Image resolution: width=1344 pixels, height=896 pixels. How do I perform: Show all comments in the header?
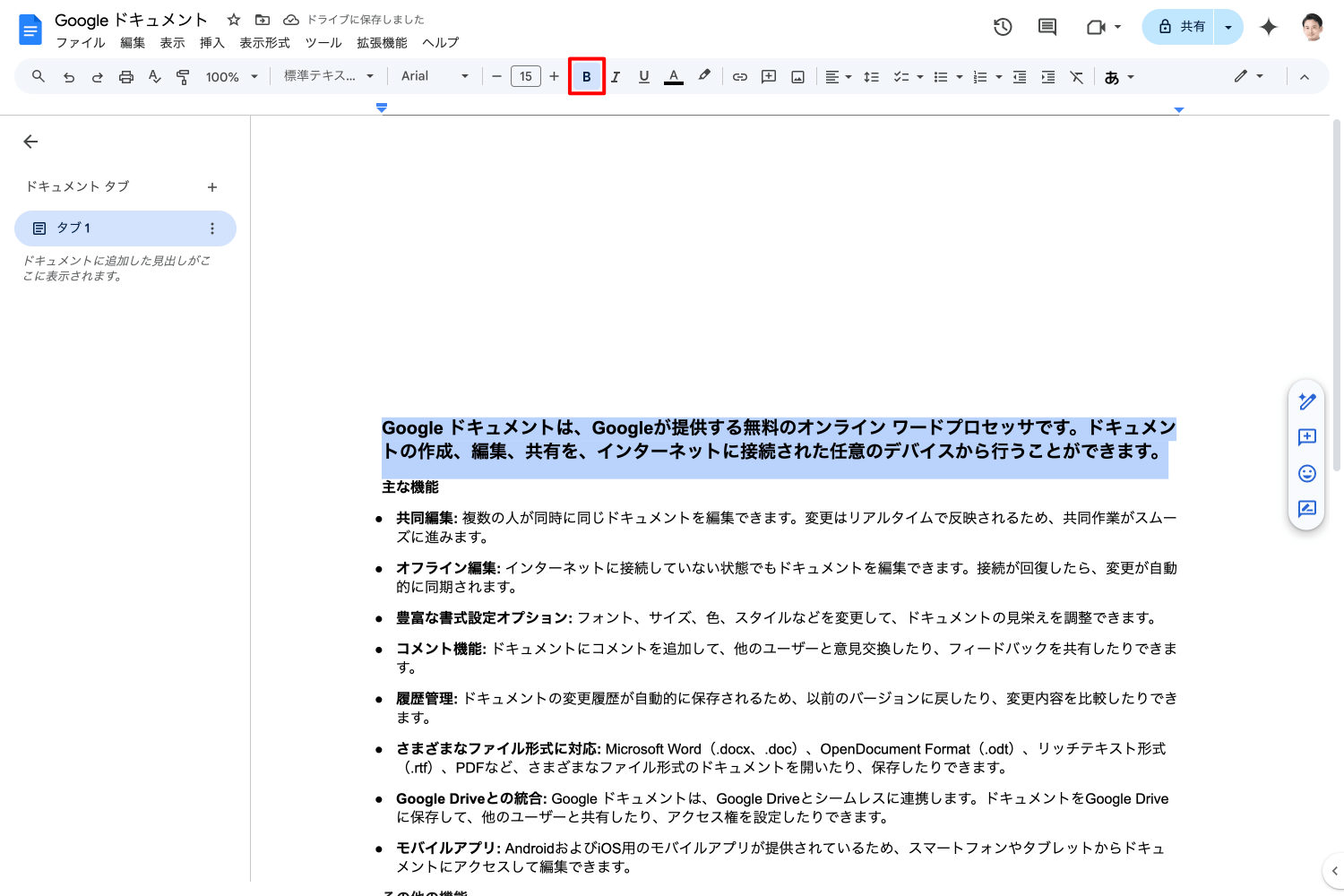click(x=1047, y=27)
